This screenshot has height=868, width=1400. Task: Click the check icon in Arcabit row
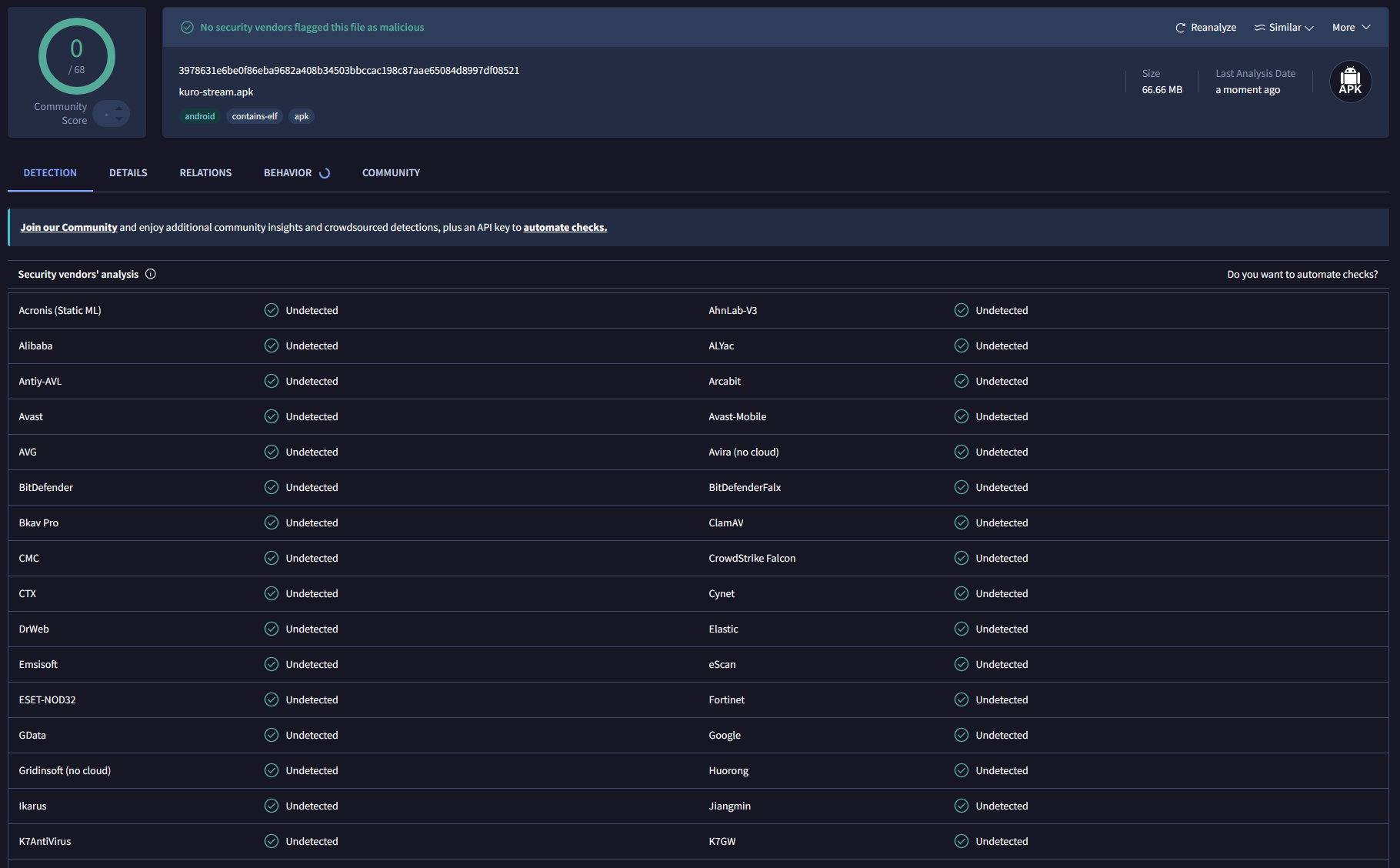pyautogui.click(x=962, y=381)
